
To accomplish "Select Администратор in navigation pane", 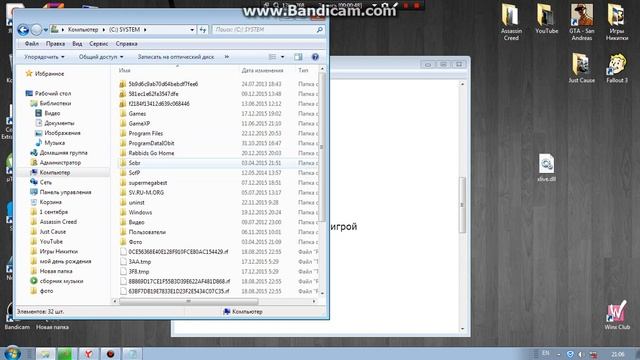I will point(60,162).
